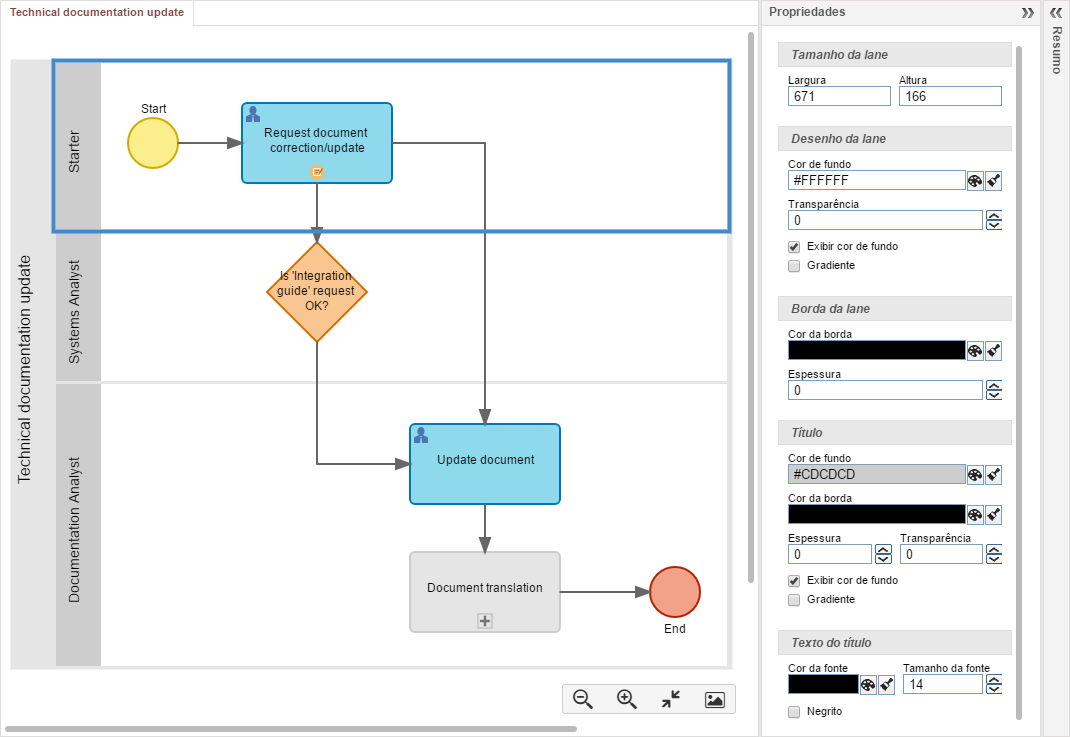Click the Borda da lane section header
This screenshot has height=737, width=1070.
click(894, 308)
